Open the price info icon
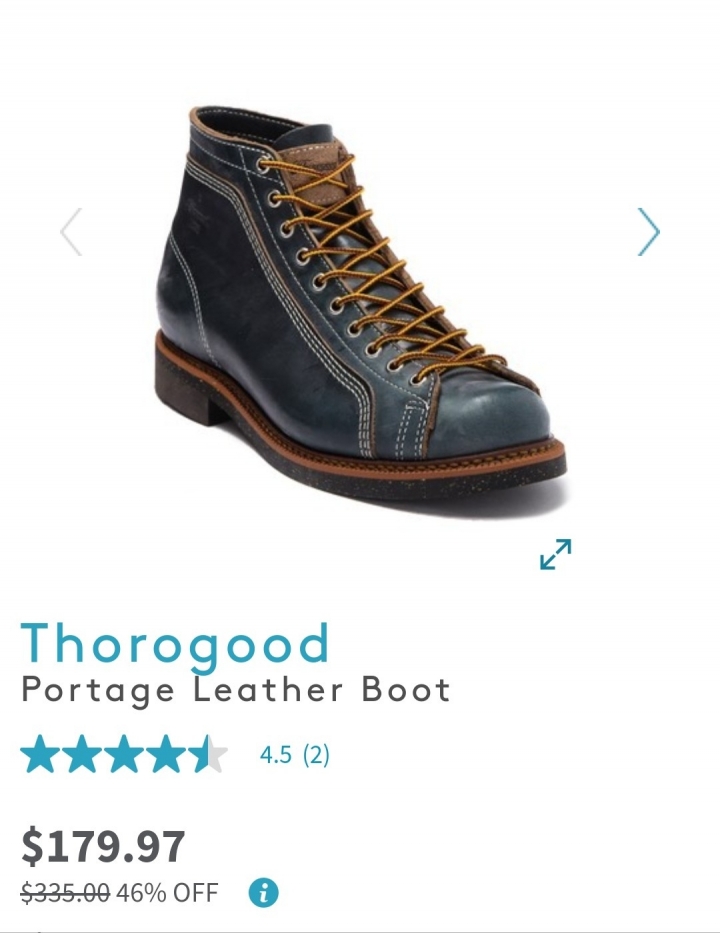This screenshot has height=933, width=720. (x=264, y=893)
